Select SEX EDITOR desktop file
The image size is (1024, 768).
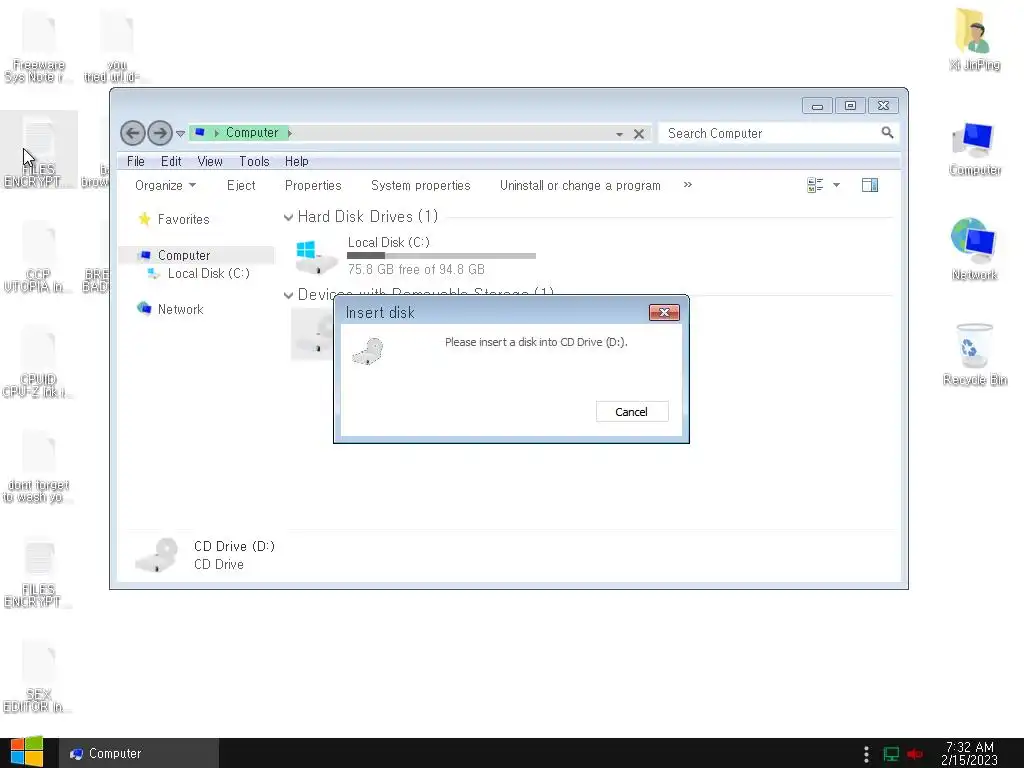point(39,677)
